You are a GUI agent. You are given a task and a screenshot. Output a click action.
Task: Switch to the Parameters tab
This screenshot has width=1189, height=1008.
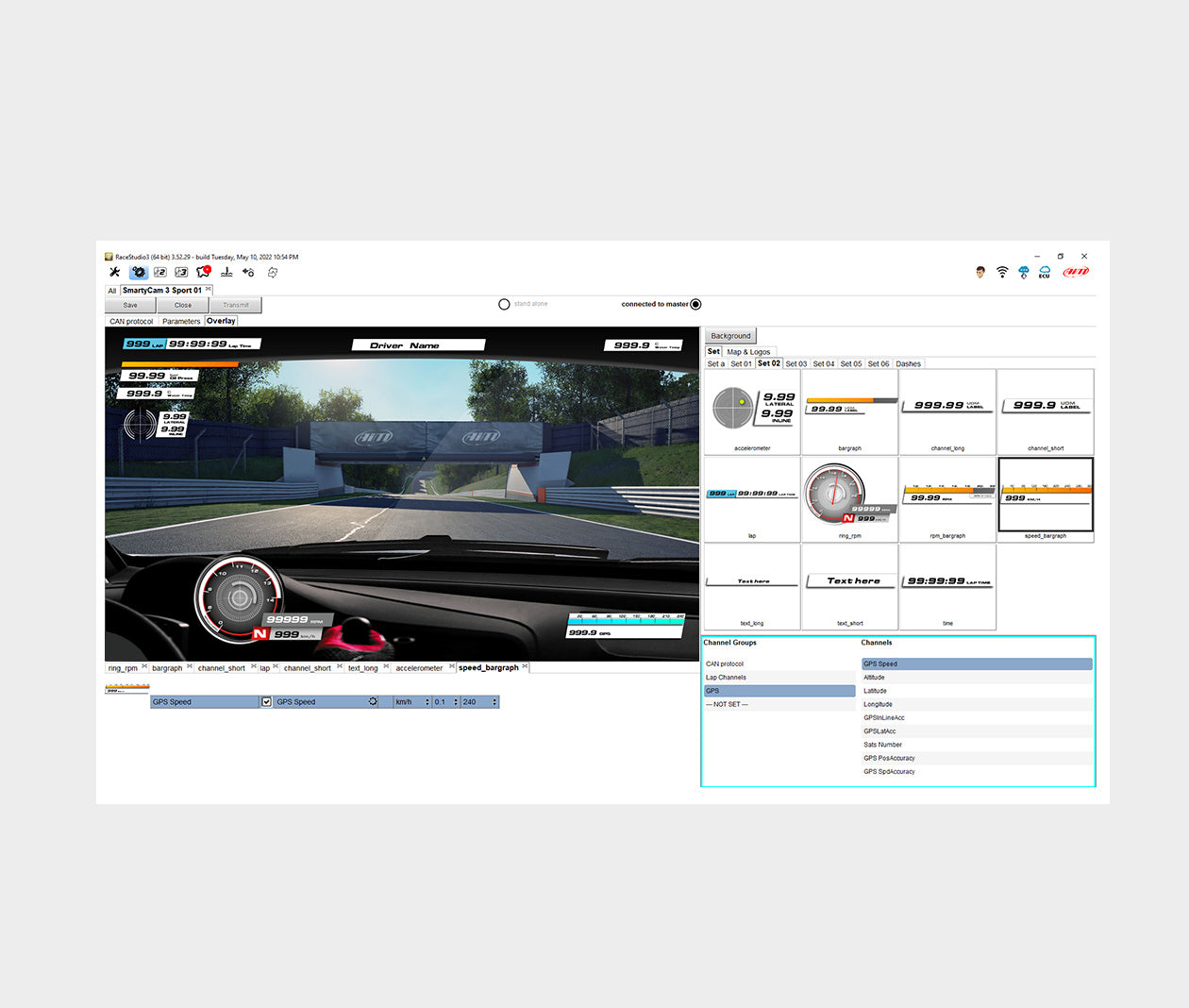coord(180,322)
